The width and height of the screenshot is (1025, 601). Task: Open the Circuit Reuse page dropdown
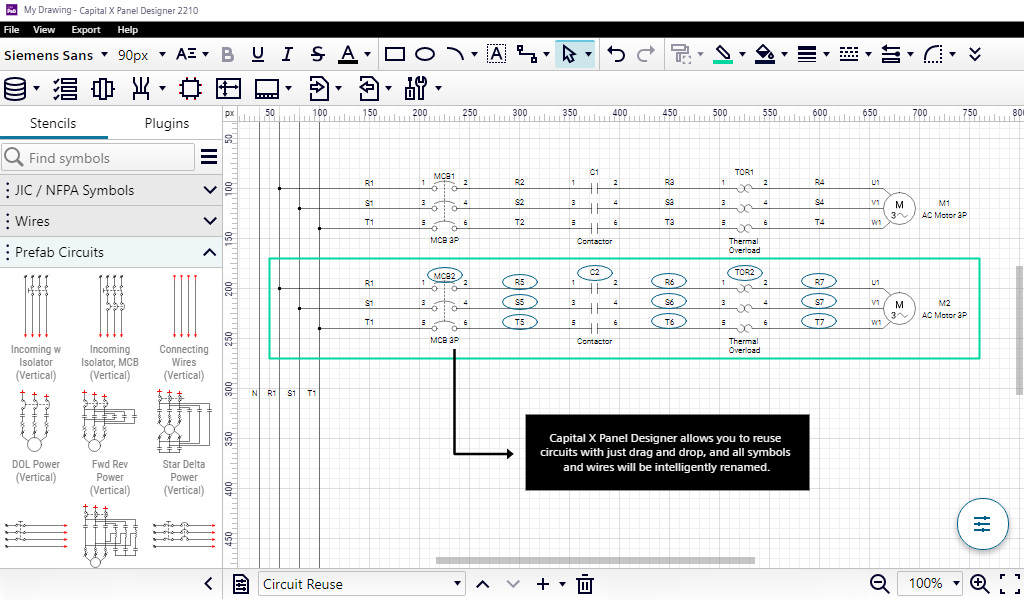(362, 584)
